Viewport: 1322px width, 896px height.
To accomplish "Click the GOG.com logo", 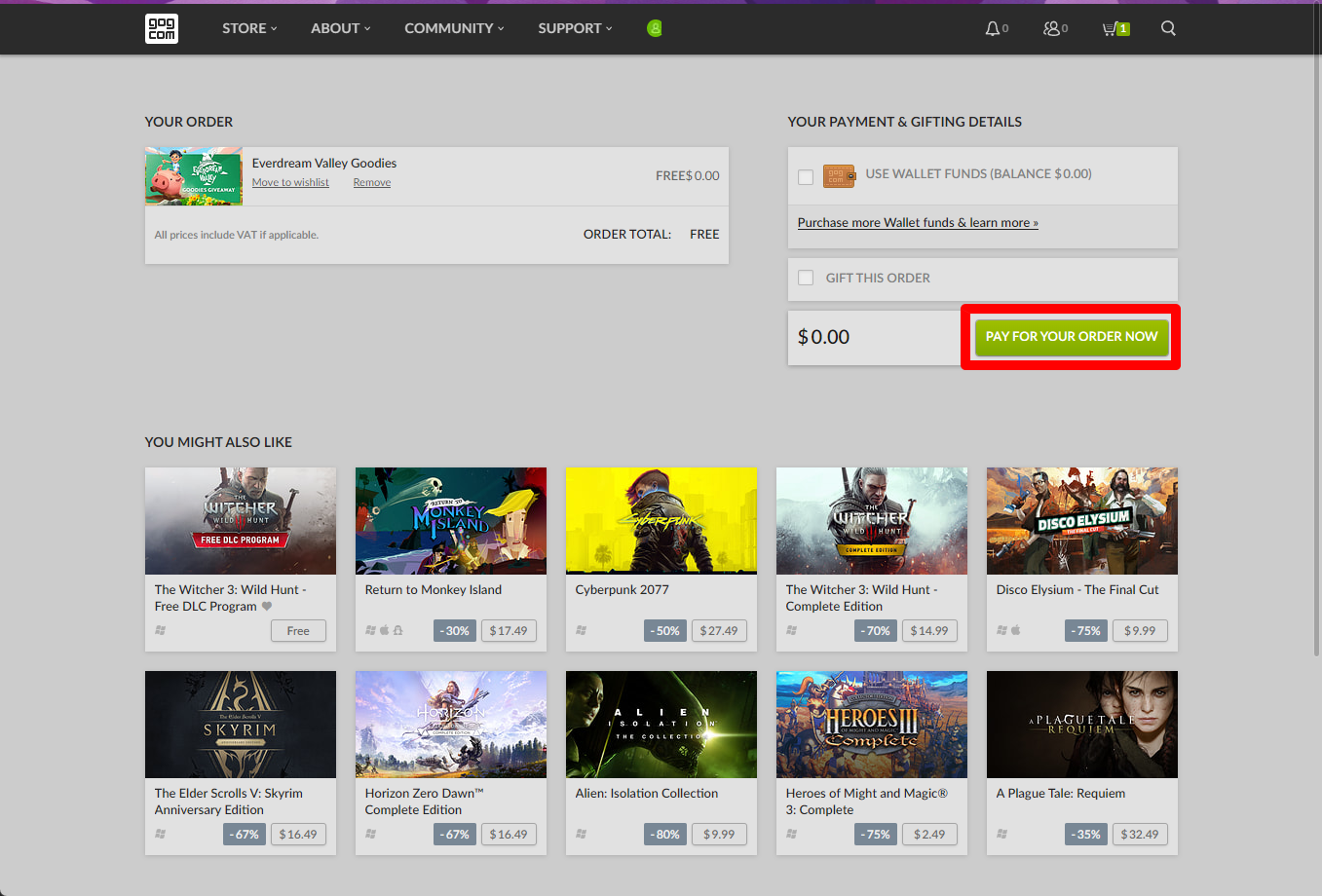I will tap(162, 28).
